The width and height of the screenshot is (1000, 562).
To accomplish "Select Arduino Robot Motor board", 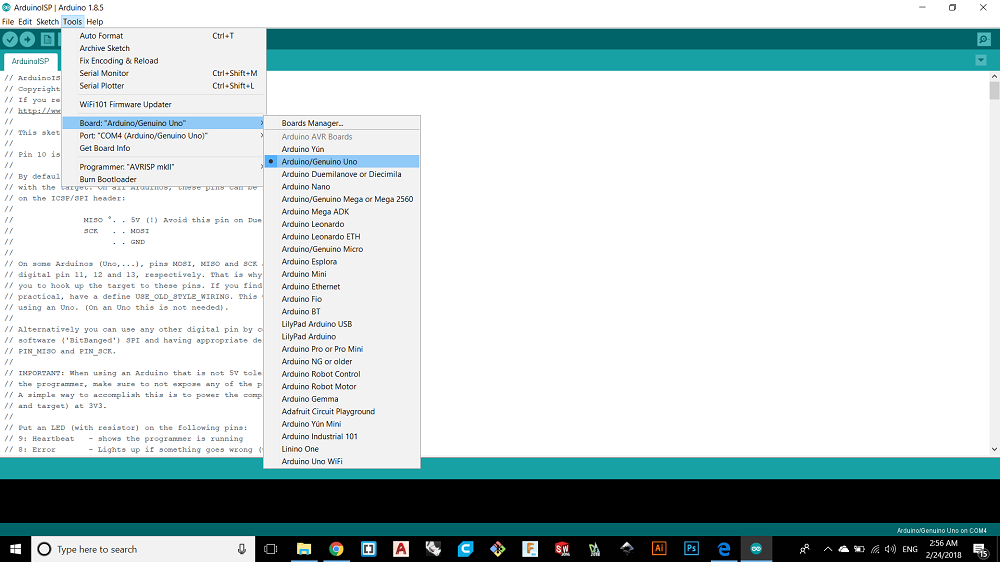I will pyautogui.click(x=342, y=387).
